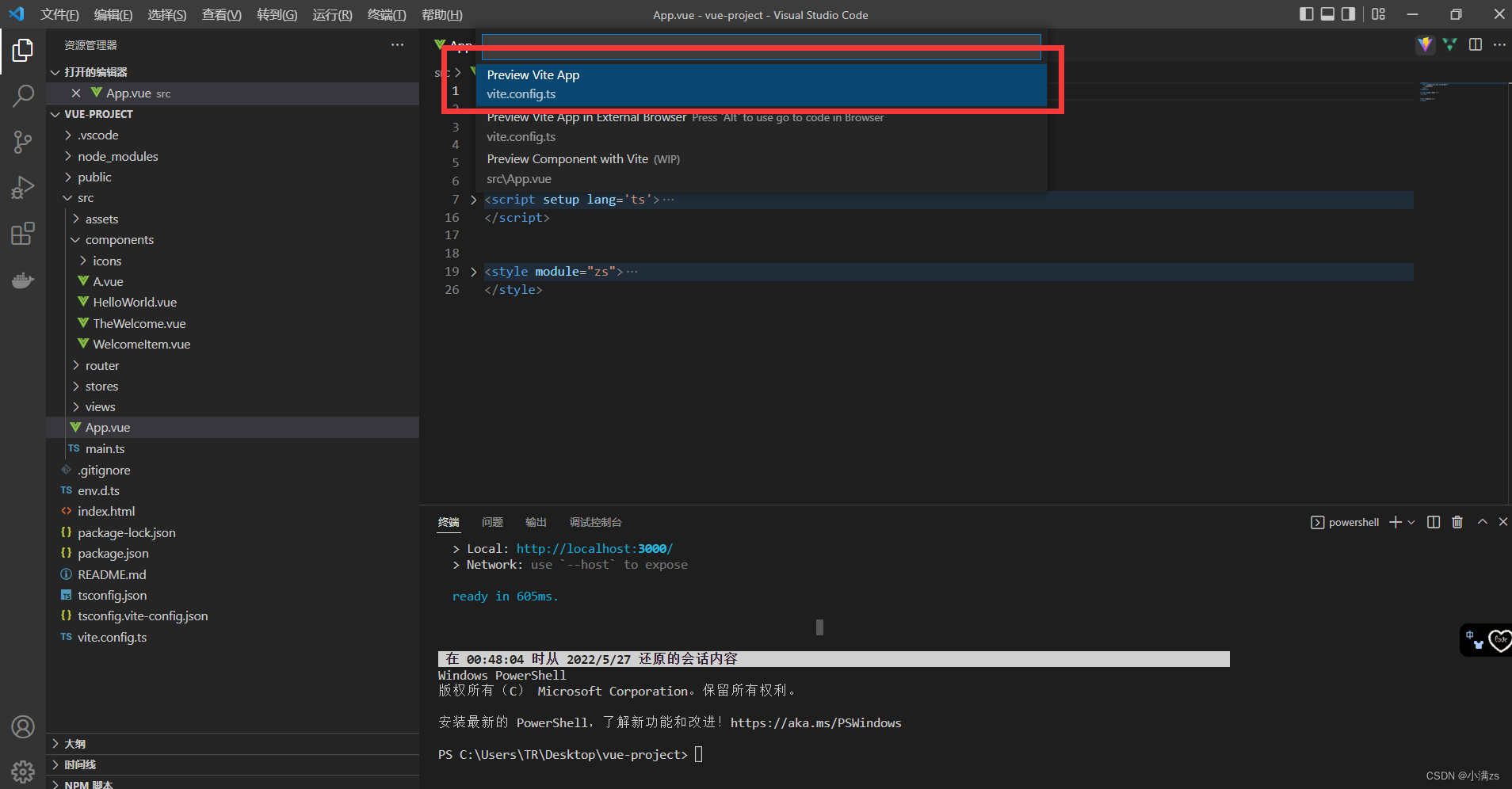Switch to the 调试控制台 panel tab
Image resolution: width=1512 pixels, height=789 pixels.
[x=595, y=522]
